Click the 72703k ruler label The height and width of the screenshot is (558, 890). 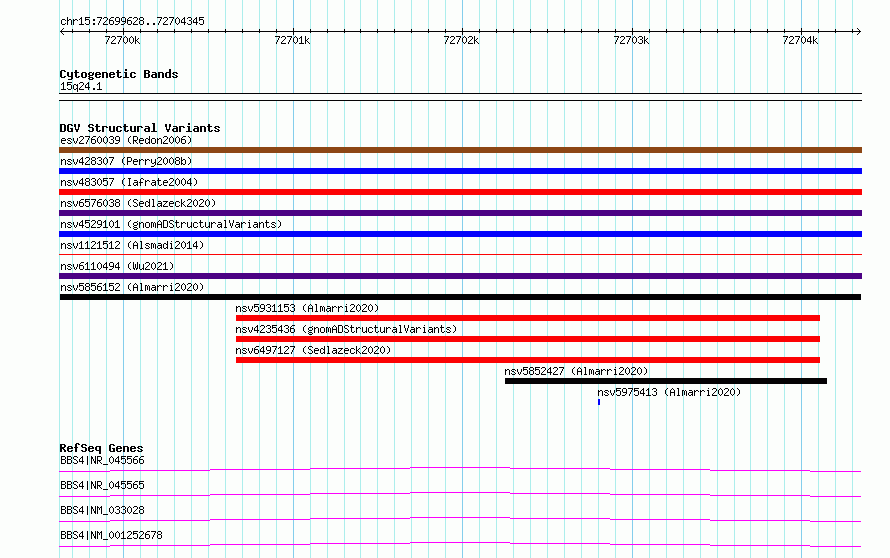pos(631,40)
